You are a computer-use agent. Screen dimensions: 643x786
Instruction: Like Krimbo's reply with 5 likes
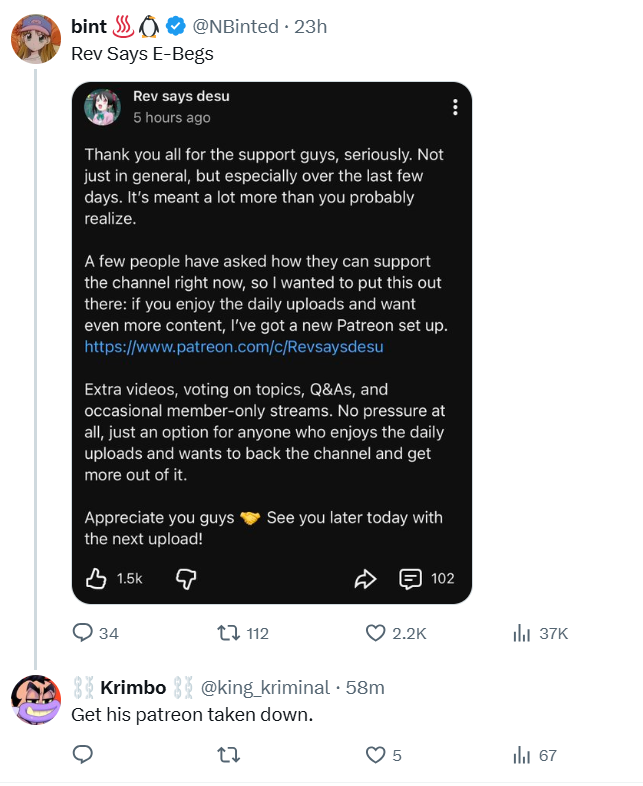tap(376, 755)
